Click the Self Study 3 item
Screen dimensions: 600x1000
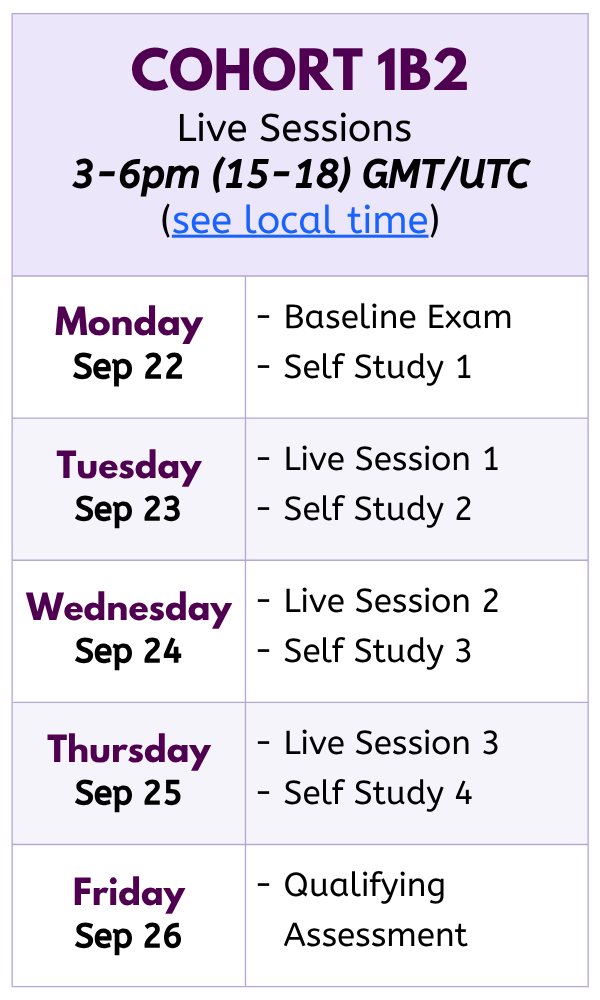point(377,651)
